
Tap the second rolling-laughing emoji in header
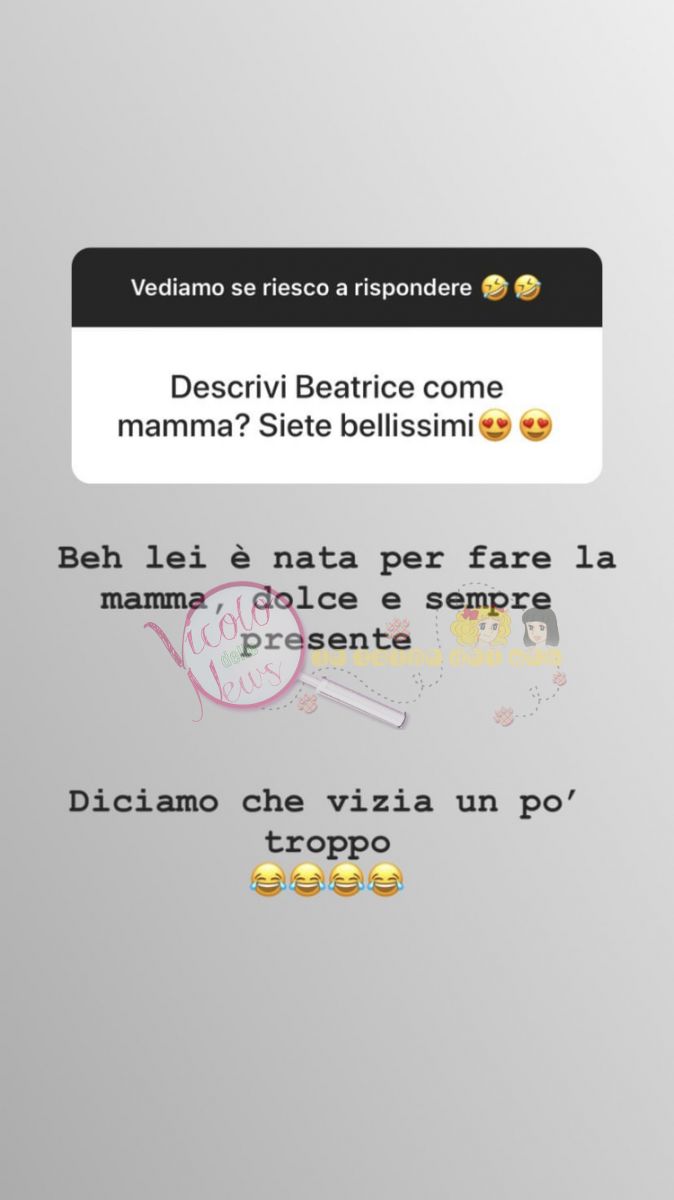(528, 289)
